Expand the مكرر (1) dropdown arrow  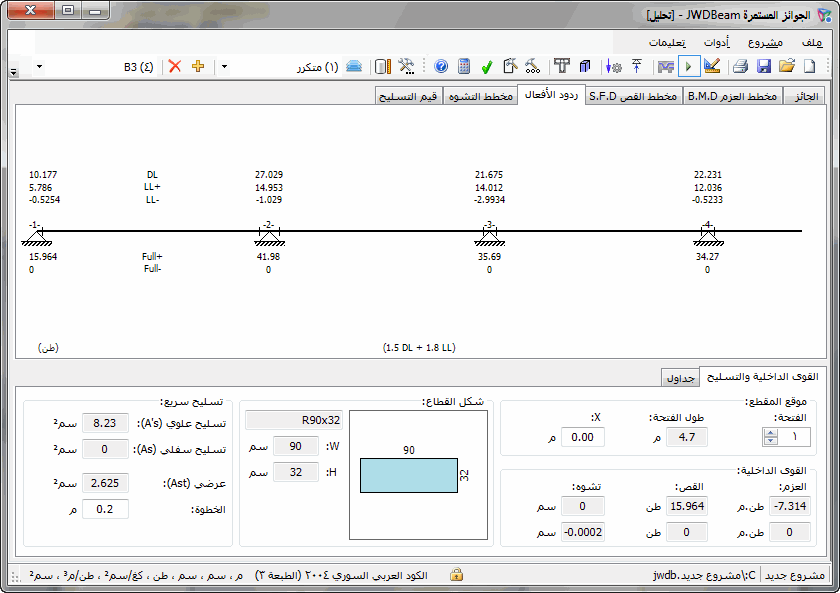[x=224, y=66]
